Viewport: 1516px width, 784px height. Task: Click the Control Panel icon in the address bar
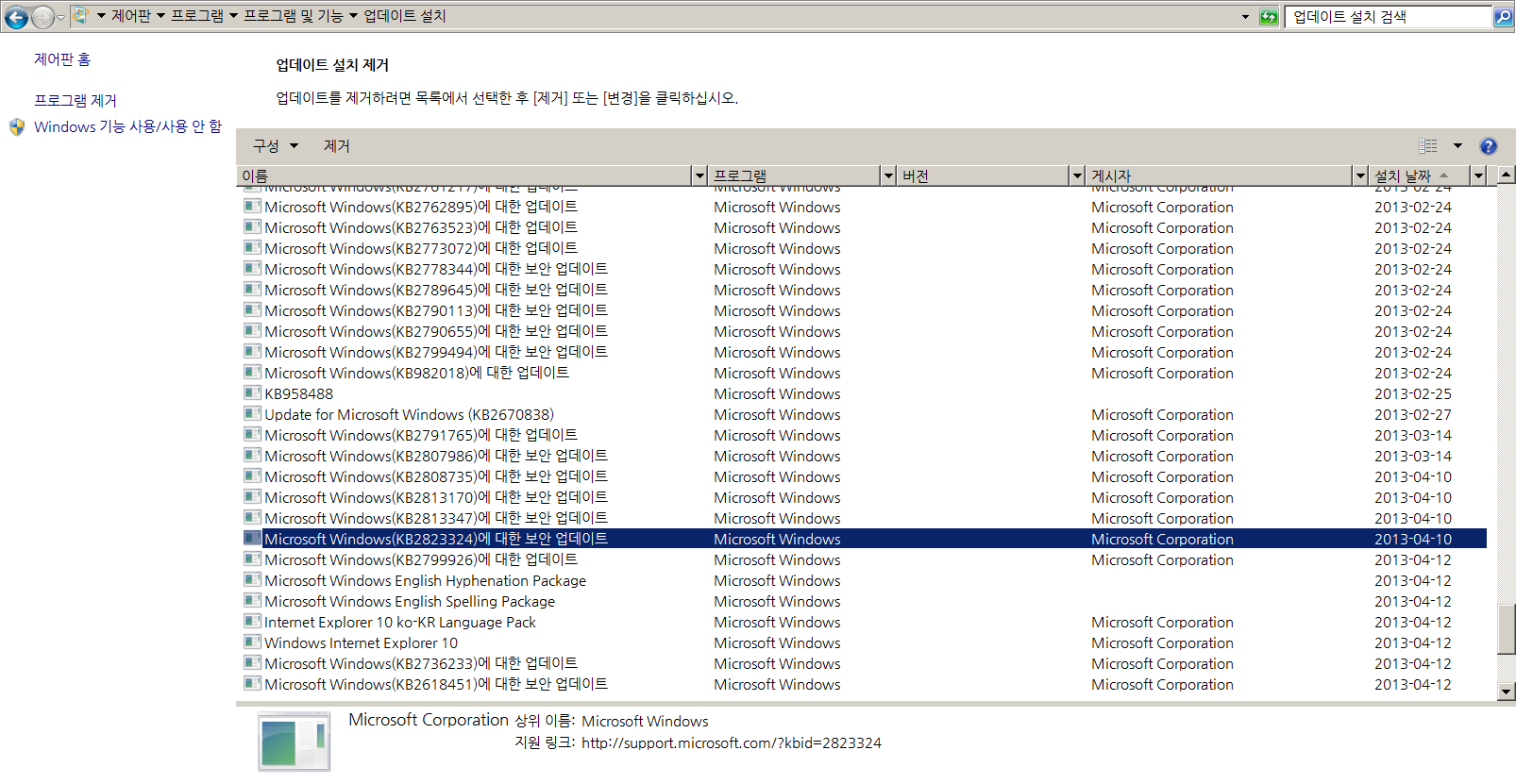(81, 16)
